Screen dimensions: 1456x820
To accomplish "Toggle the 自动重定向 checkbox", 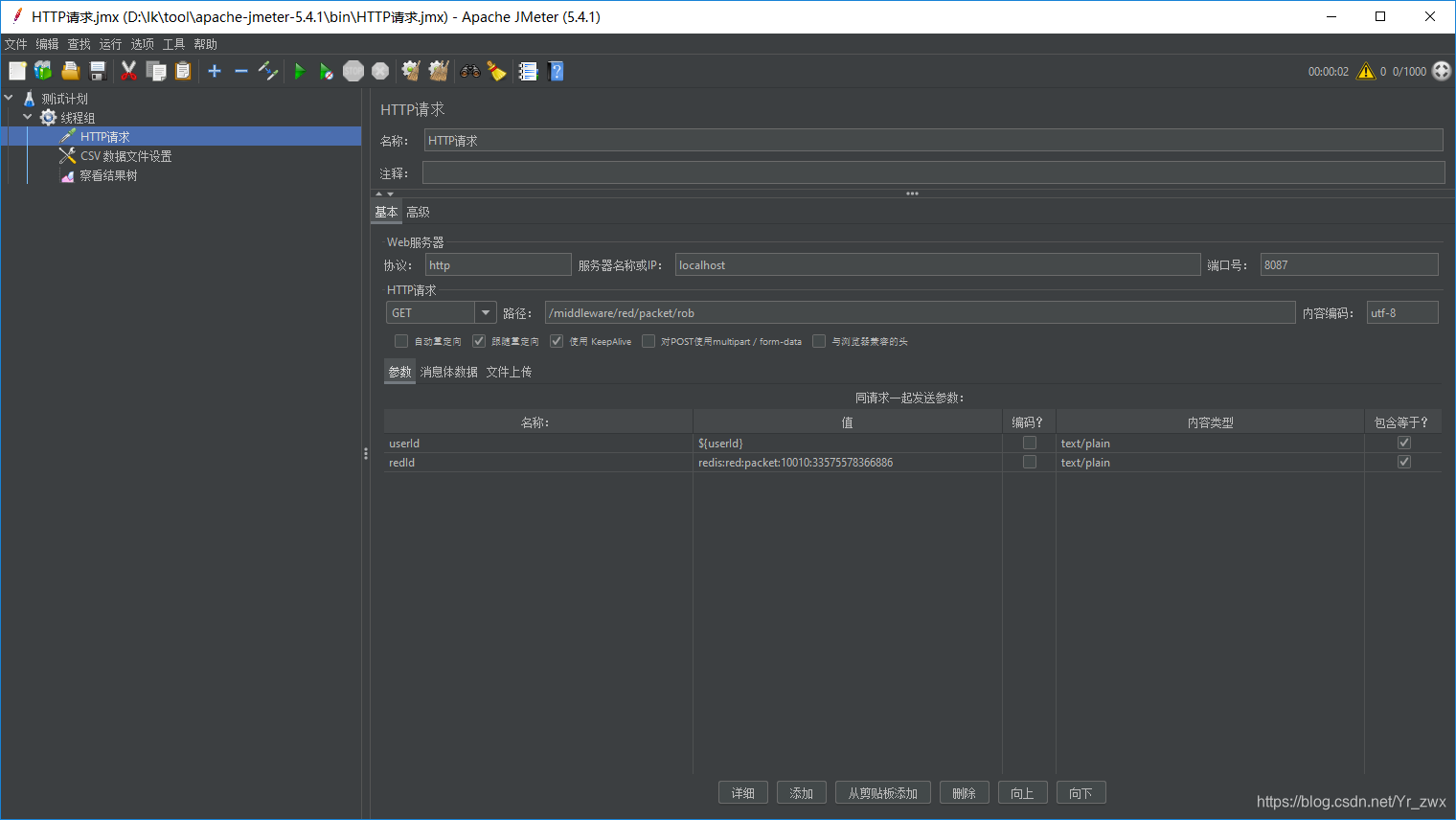I will point(401,341).
